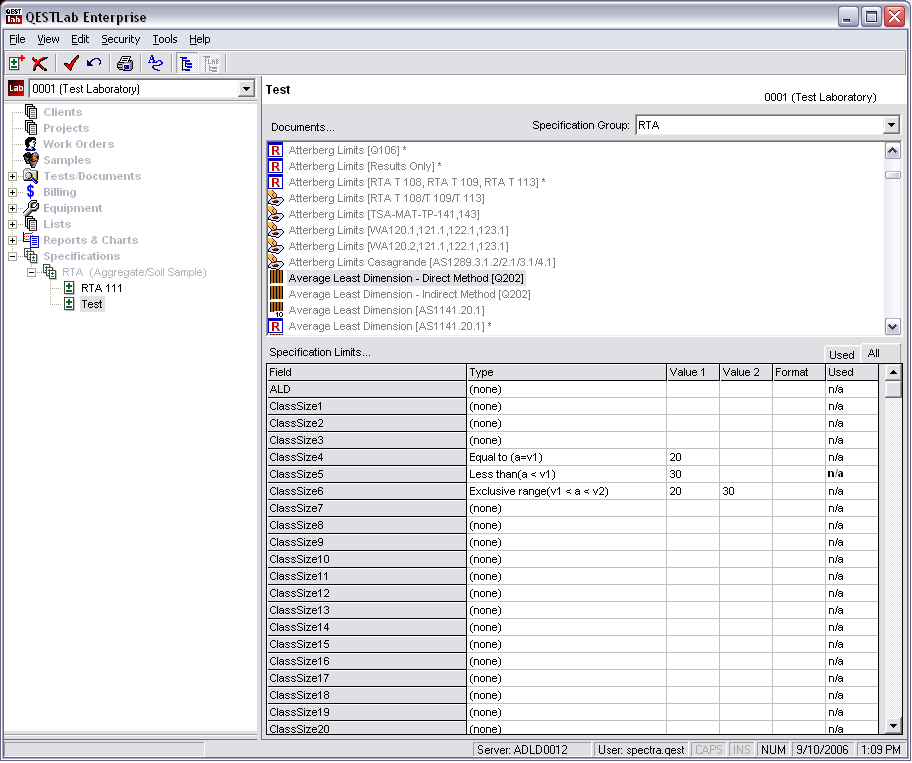
Task: Click the Documents... label button
Action: [x=302, y=128]
